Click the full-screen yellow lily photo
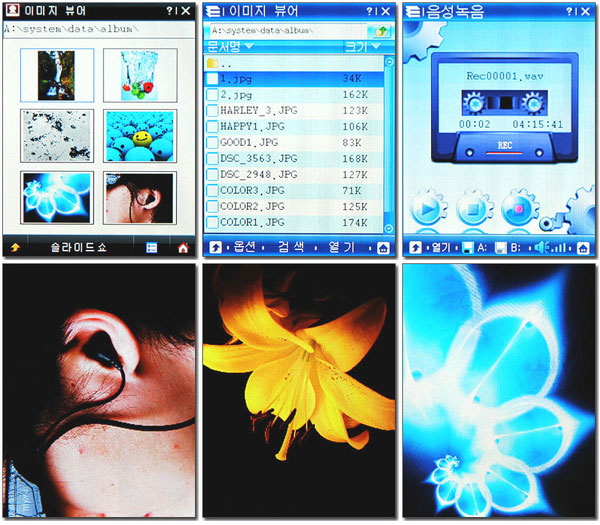The width and height of the screenshot is (600, 525). point(299,391)
